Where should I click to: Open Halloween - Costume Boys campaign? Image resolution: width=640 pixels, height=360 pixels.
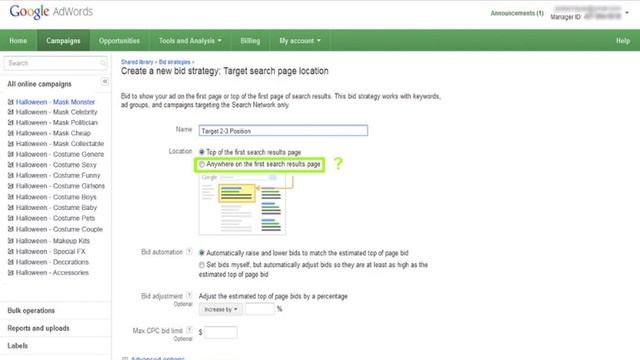point(56,197)
